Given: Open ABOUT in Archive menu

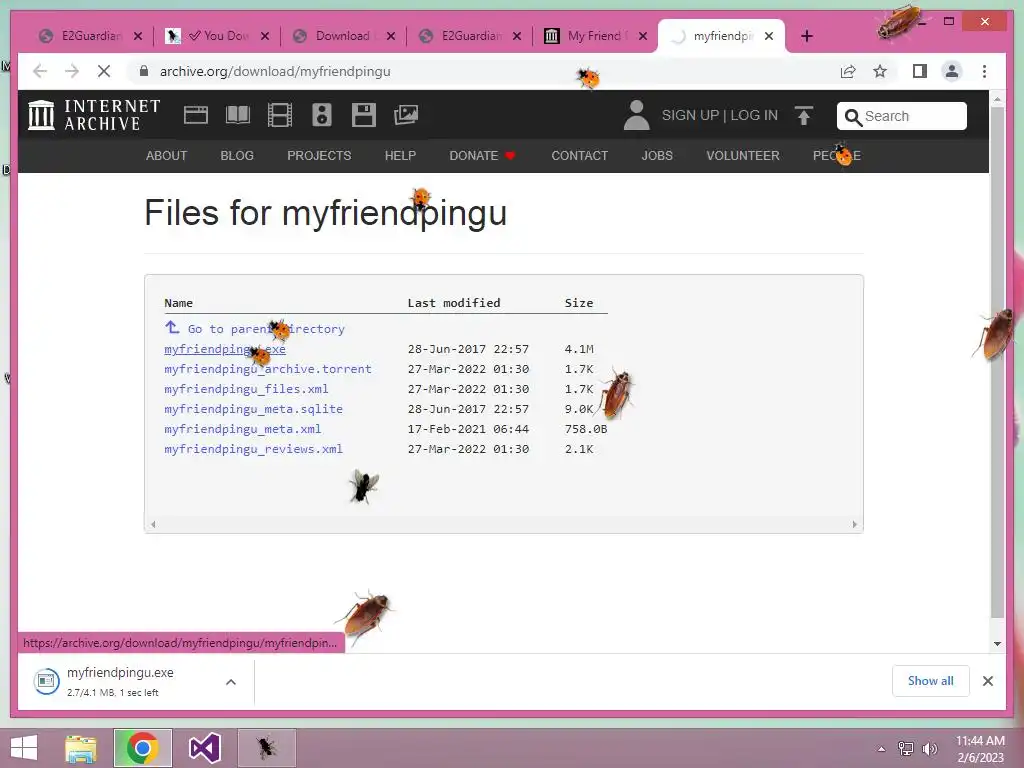Looking at the screenshot, I should coord(167,156).
